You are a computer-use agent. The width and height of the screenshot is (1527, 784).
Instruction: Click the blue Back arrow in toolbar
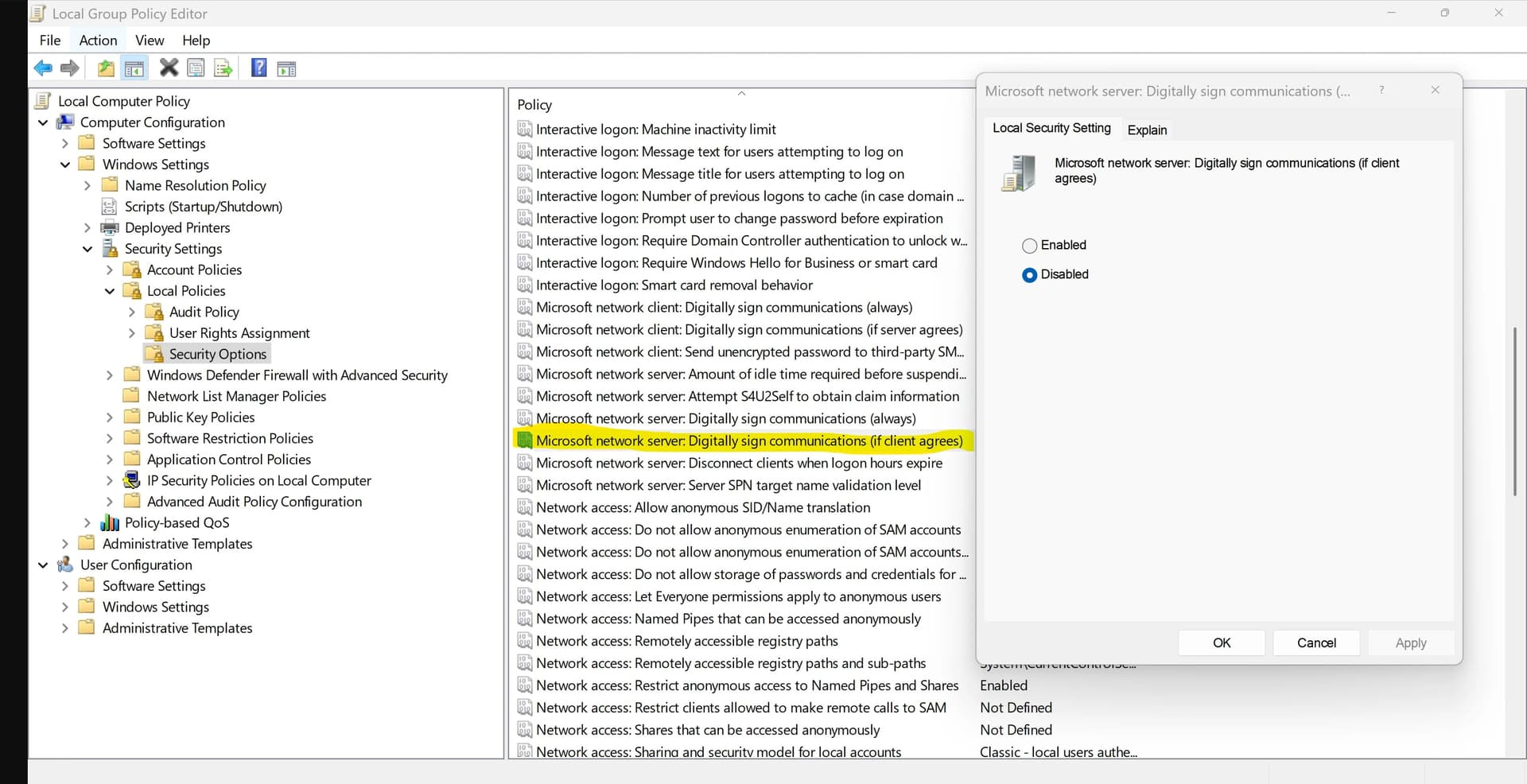pos(43,68)
